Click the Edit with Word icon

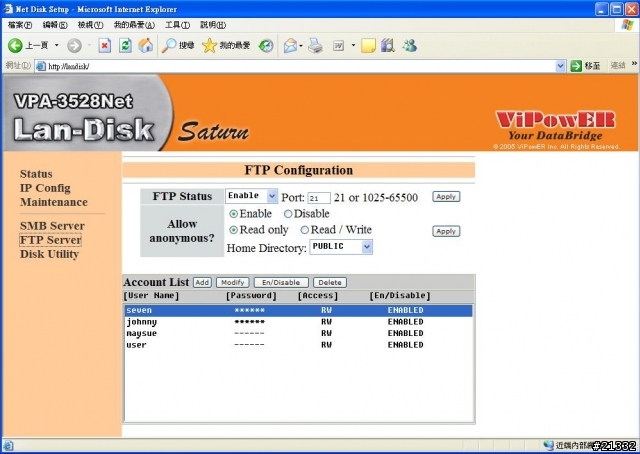pos(338,45)
